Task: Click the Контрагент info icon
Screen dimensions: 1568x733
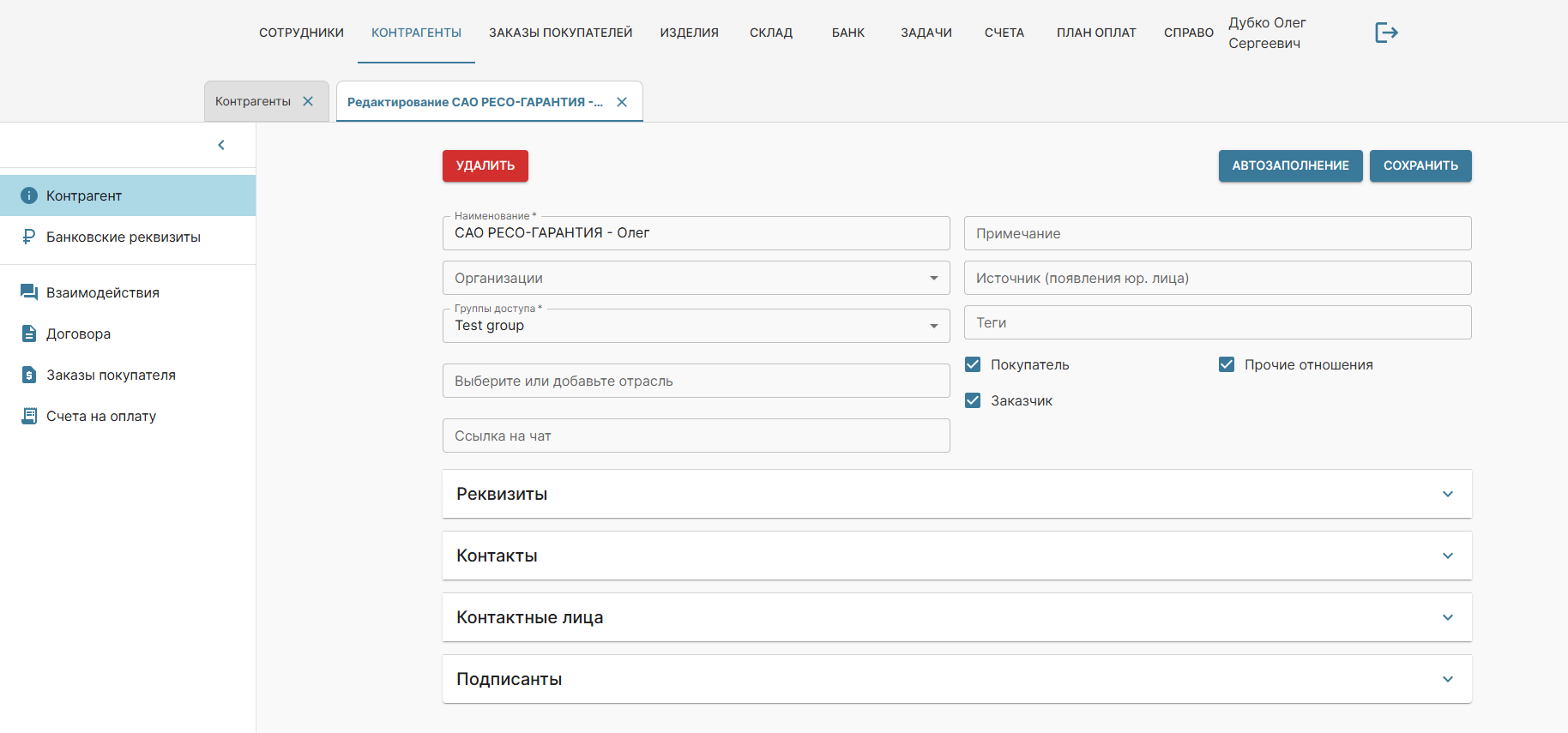Action: 29,195
